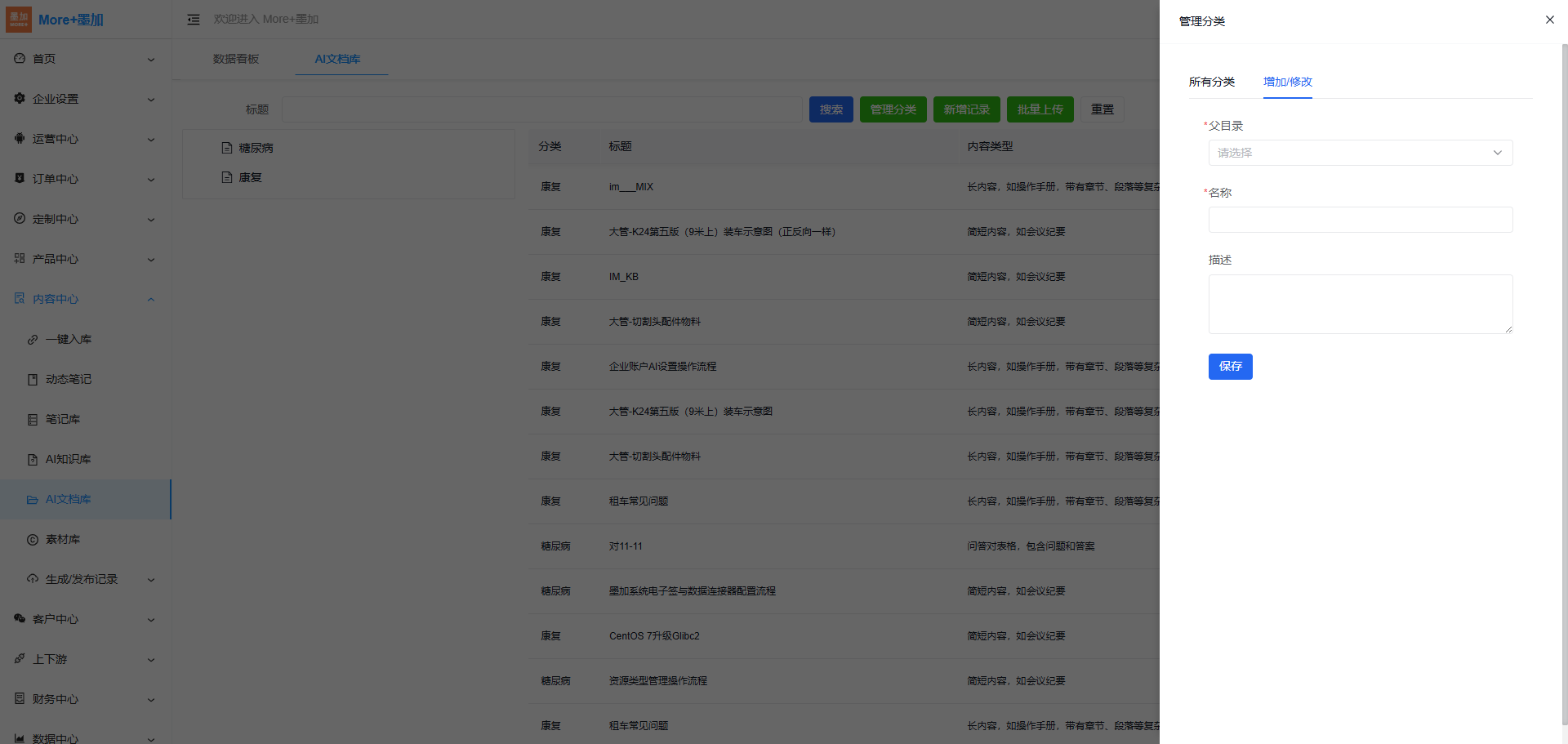Select the 增加/修改 tab
This screenshot has height=744, width=1568.
[x=1287, y=82]
